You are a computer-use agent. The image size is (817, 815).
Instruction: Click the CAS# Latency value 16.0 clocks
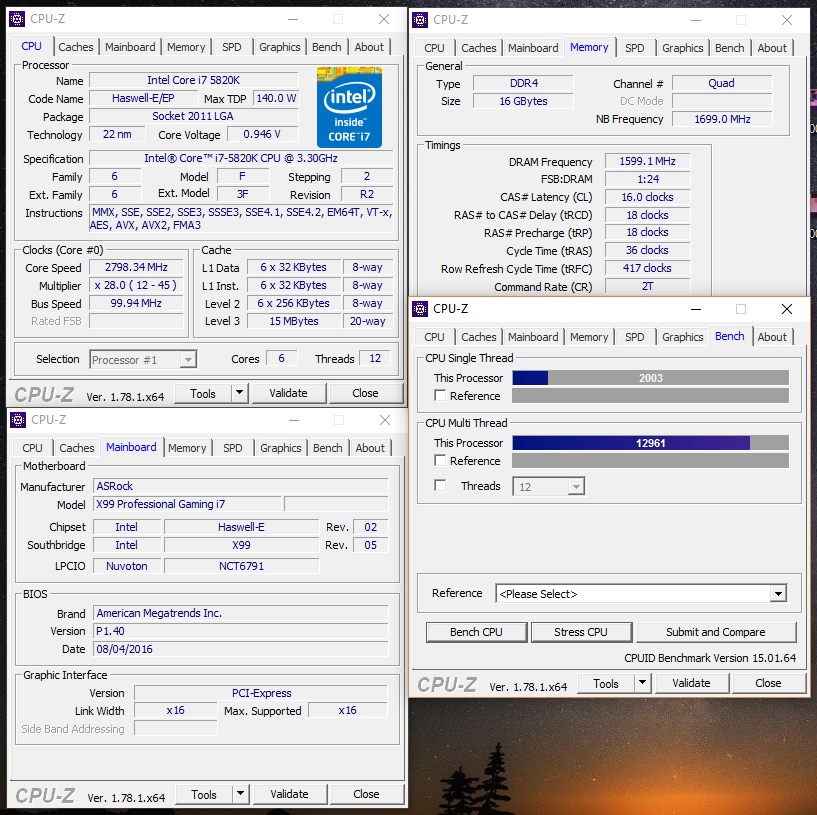tap(648, 197)
